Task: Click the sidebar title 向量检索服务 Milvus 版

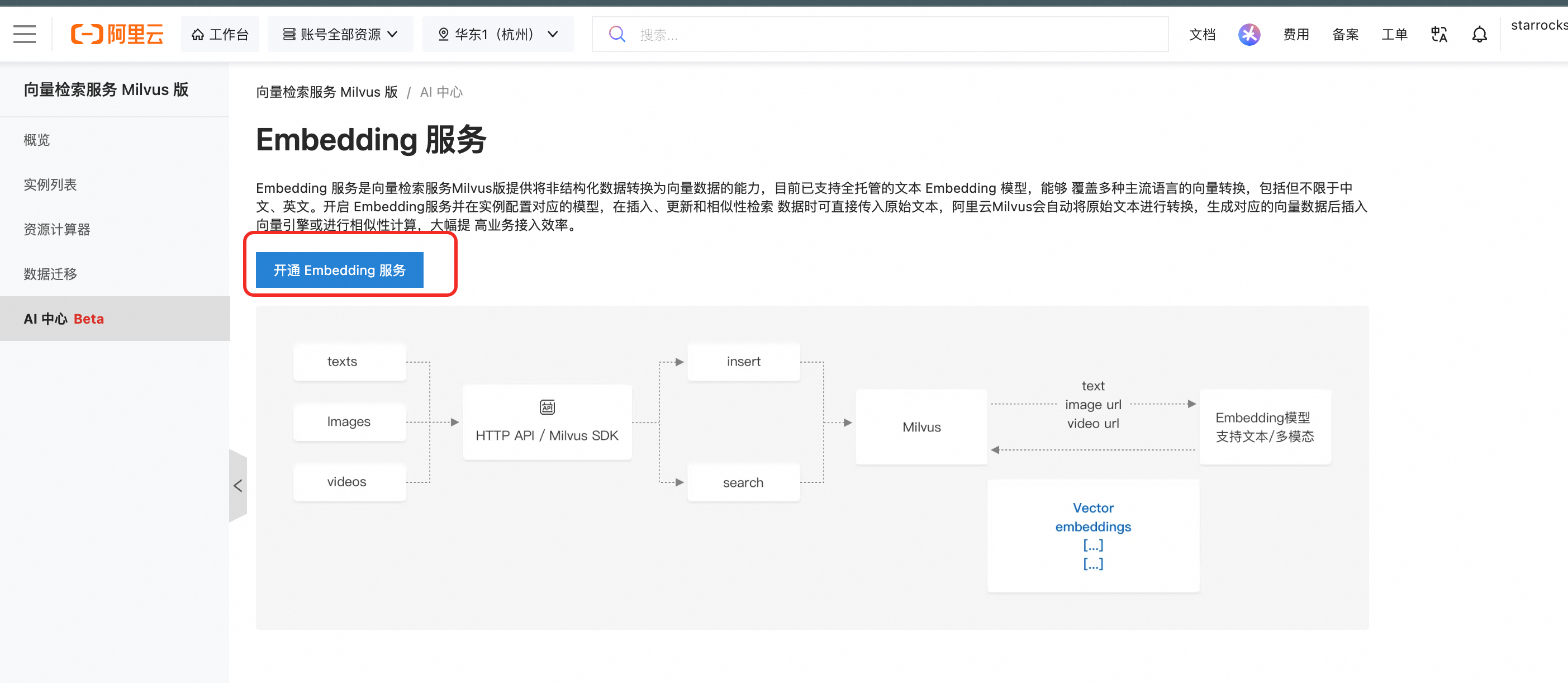Action: pyautogui.click(x=106, y=89)
